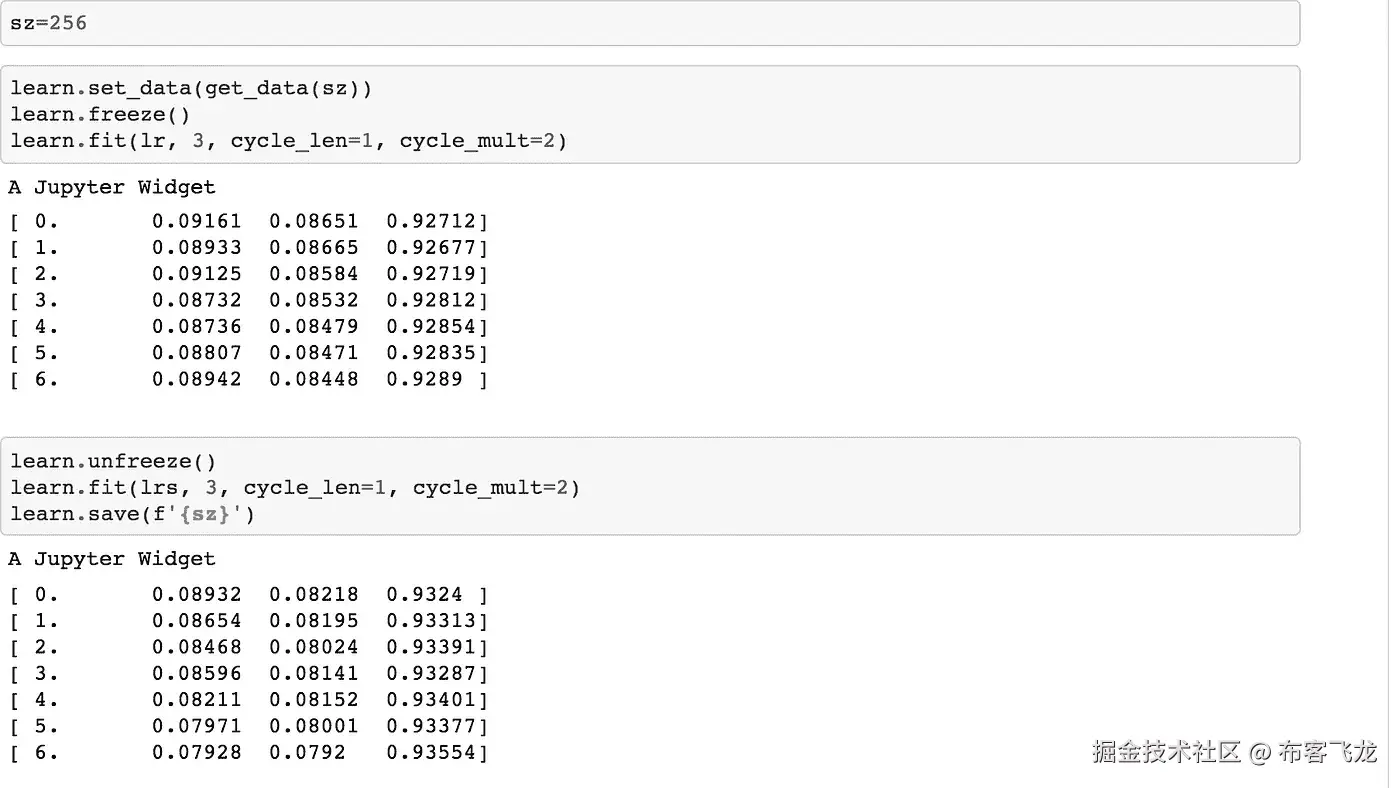Screen dimensions: 1400x788
Task: Click the learn.unfreeze() line
Action: pyautogui.click(x=113, y=461)
